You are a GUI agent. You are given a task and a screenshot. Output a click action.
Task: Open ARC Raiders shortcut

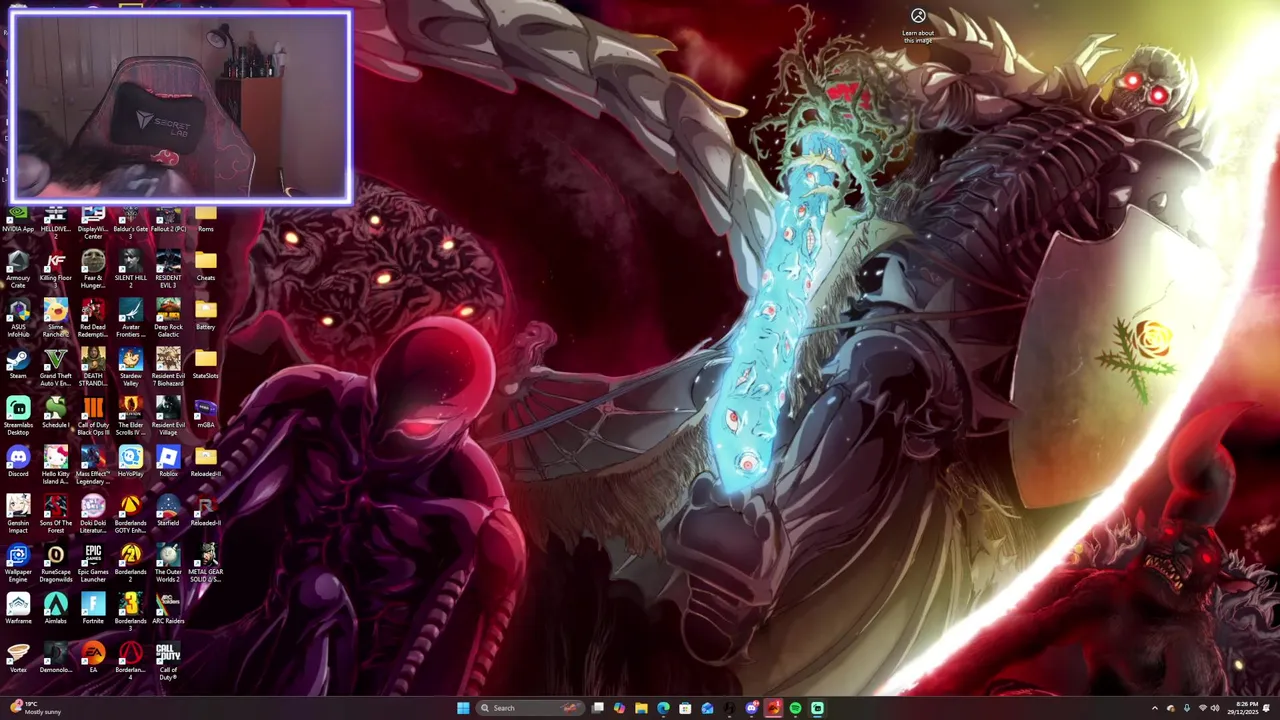pyautogui.click(x=168, y=610)
